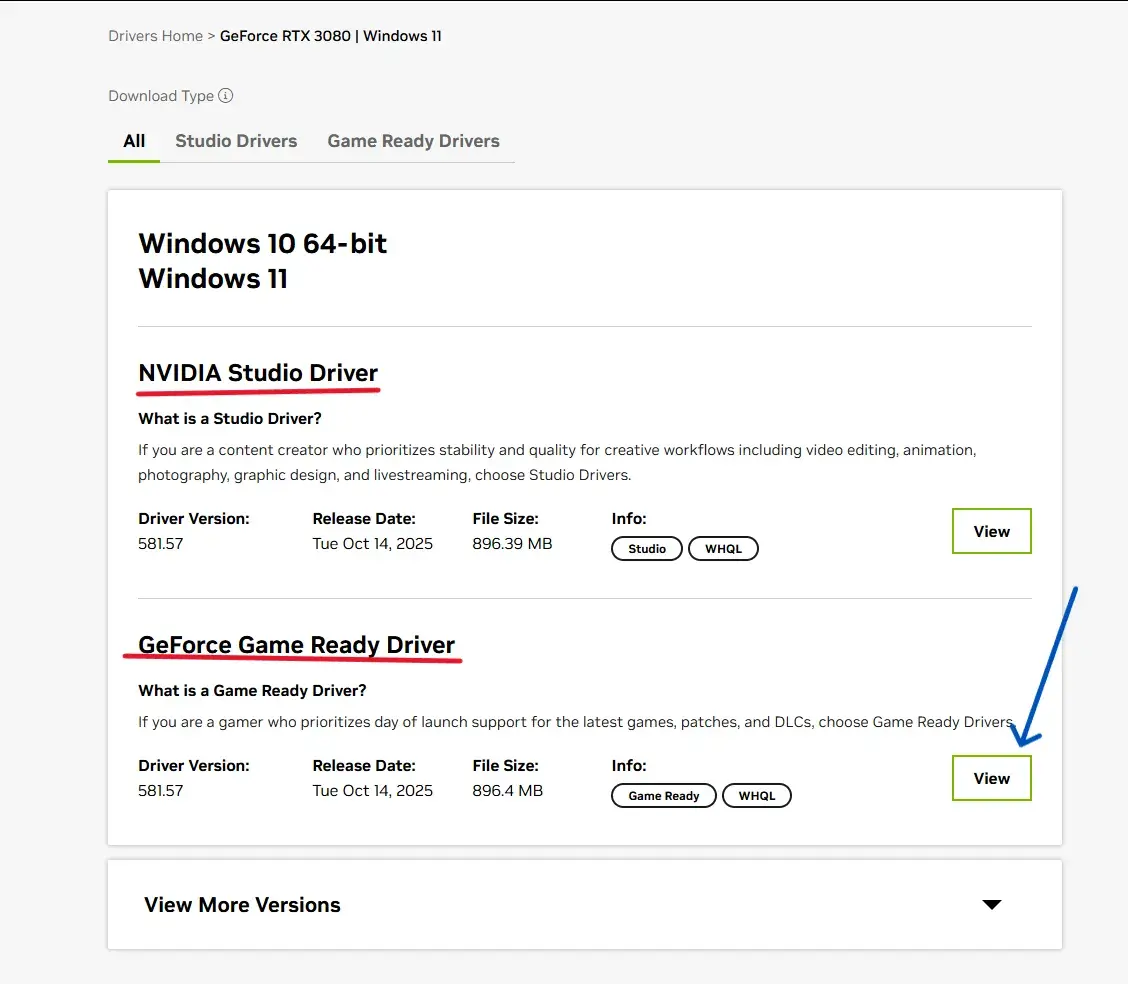Click the GeForce Game Ready Driver heading
The height and width of the screenshot is (984, 1128).
tap(296, 644)
